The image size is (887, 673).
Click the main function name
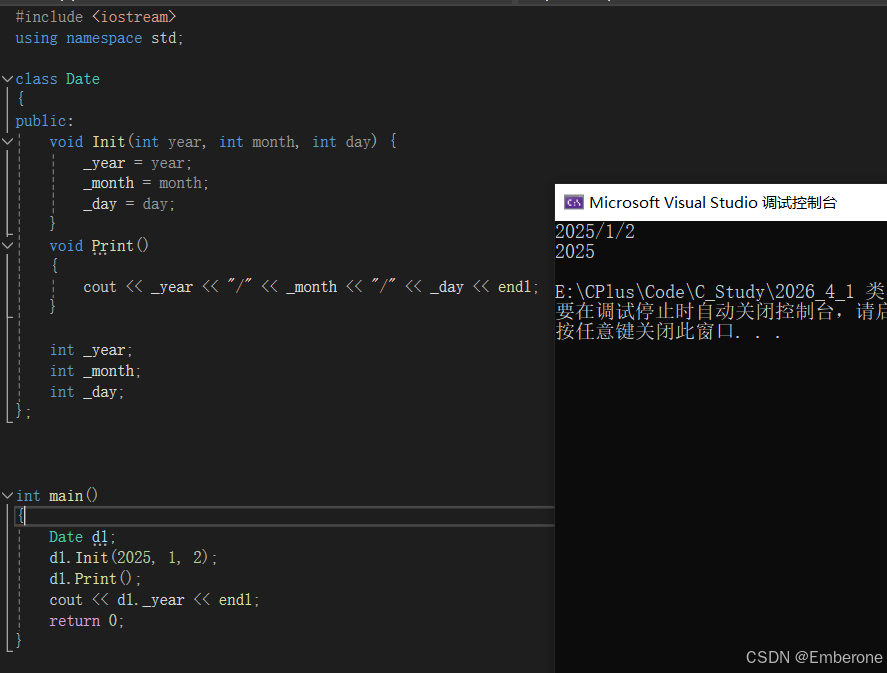tap(66, 495)
